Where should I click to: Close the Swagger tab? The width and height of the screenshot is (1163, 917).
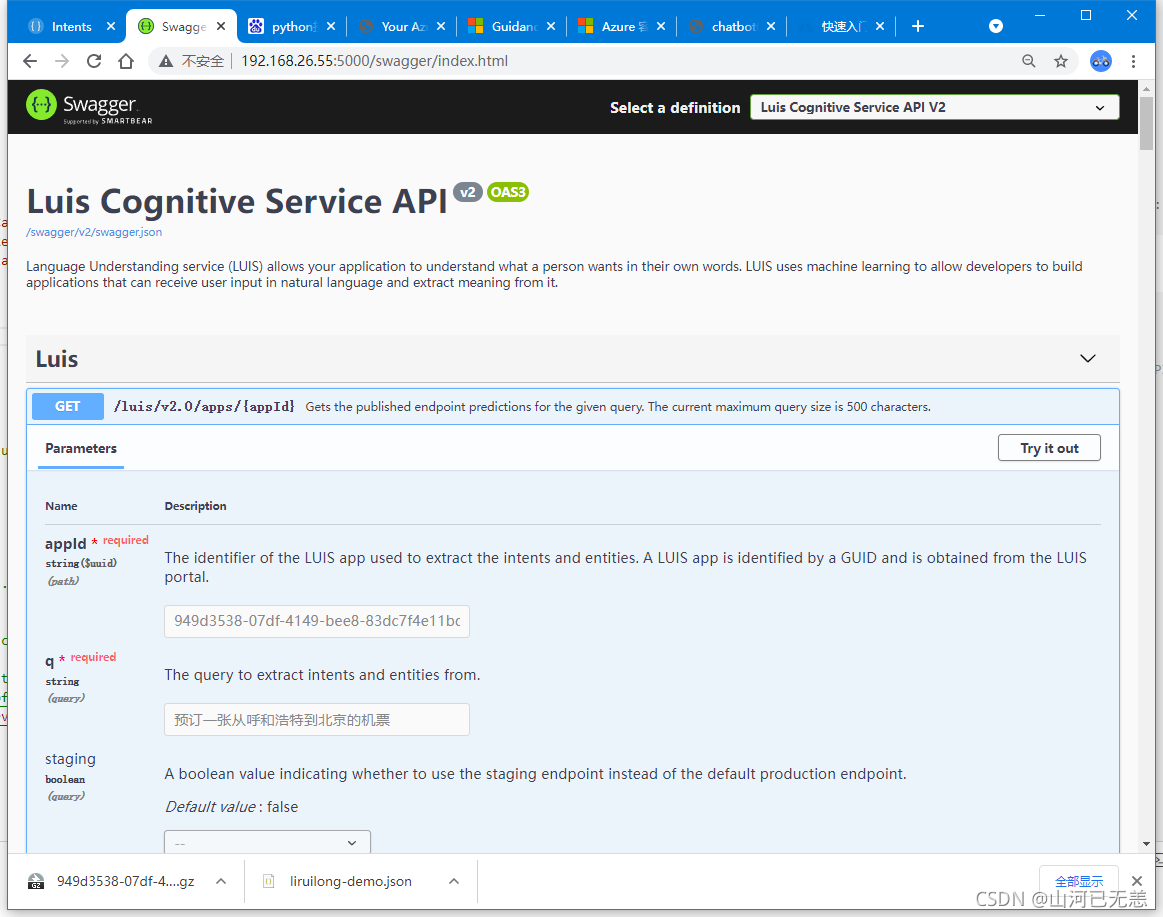coord(221,26)
